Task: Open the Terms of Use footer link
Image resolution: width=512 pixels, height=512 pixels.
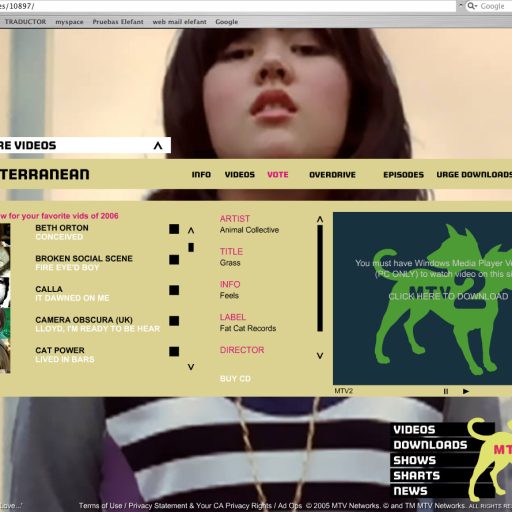Action: pyautogui.click(x=101, y=506)
